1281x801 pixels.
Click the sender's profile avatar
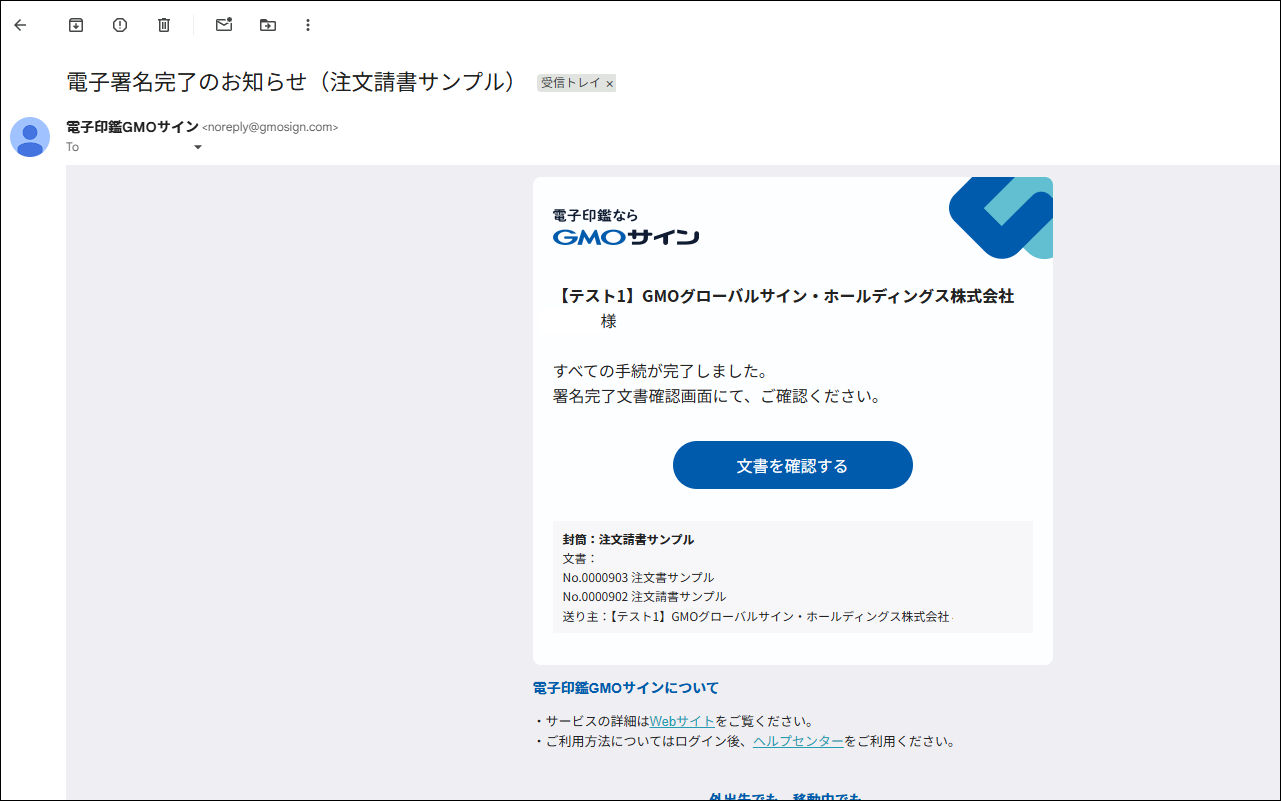(x=30, y=137)
